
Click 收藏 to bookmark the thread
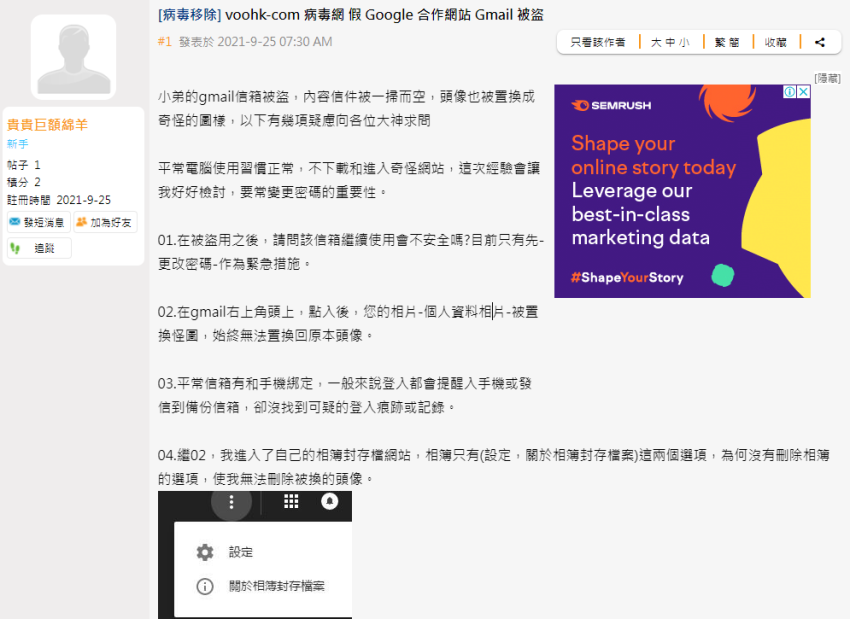[x=776, y=42]
